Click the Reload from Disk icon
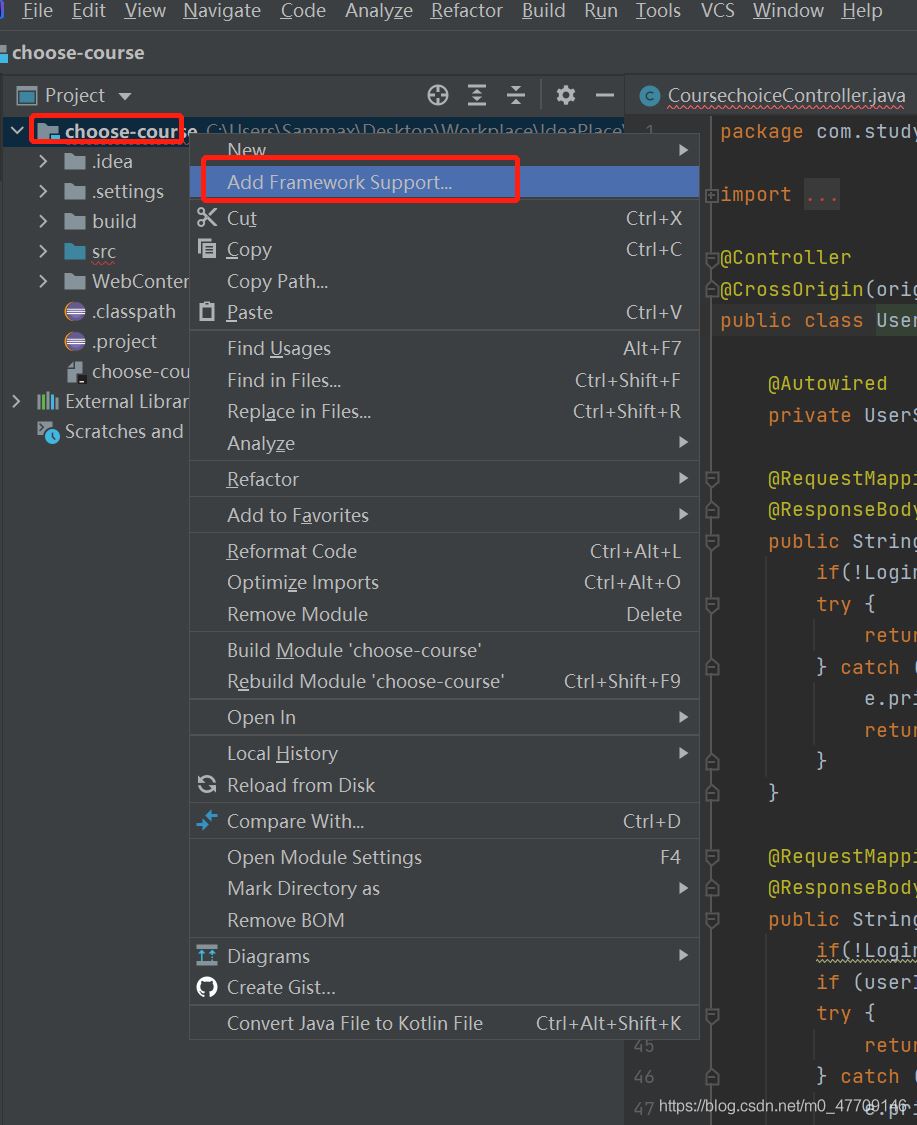Viewport: 917px width, 1125px height. [x=207, y=785]
